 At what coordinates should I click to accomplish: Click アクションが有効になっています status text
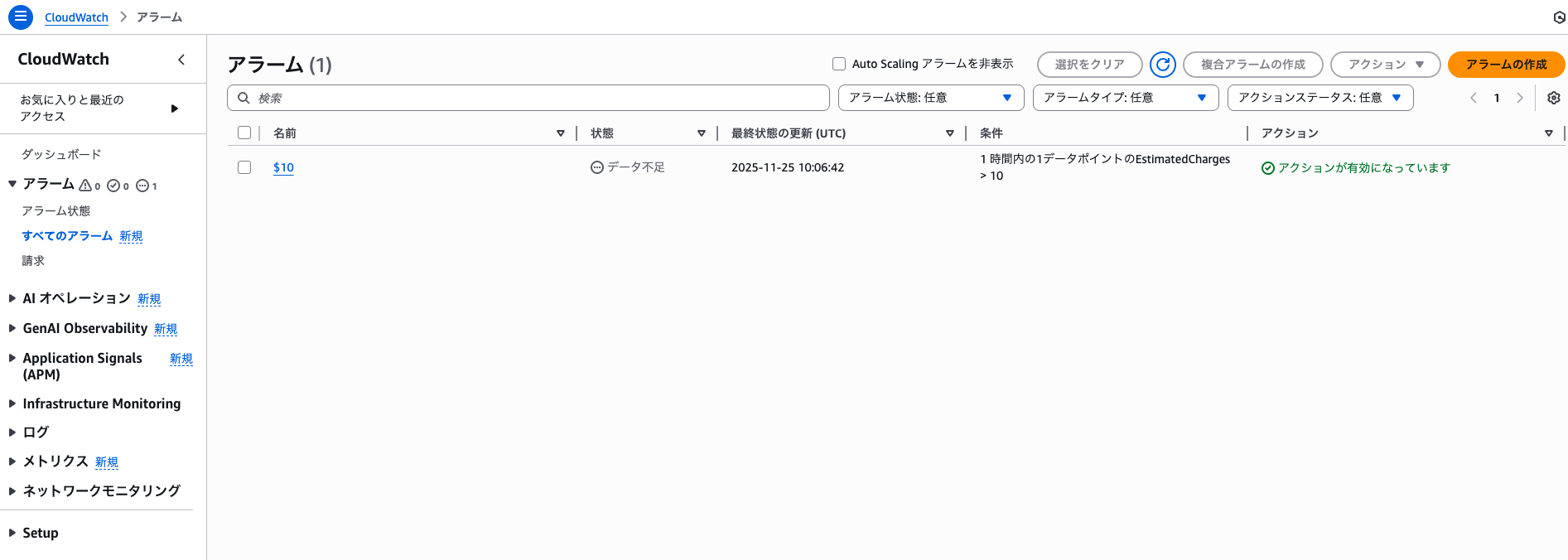pos(1364,168)
